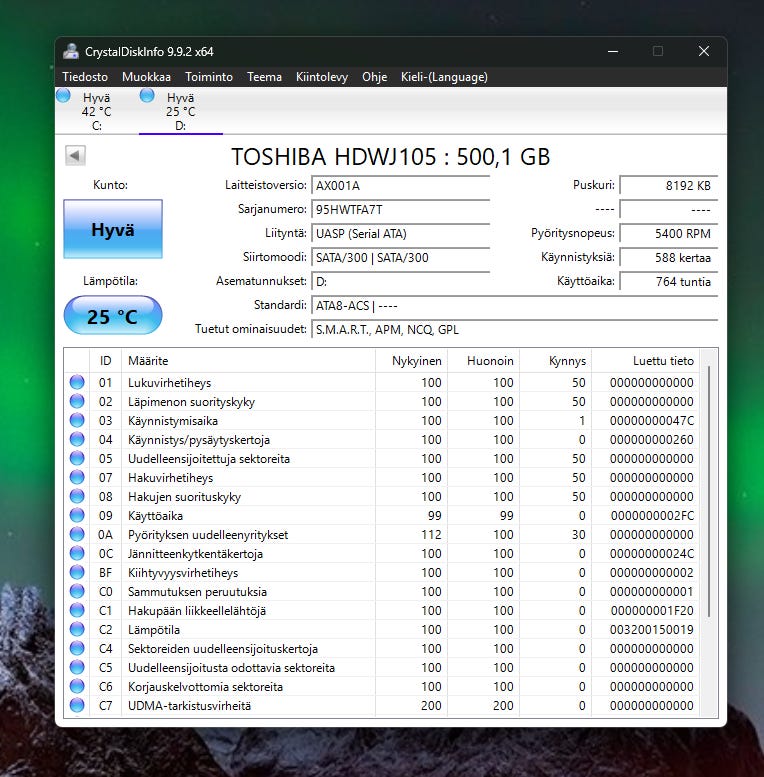Click the Puskuri value 8192 KB
Viewport: 764px width, 777px height.
point(668,185)
